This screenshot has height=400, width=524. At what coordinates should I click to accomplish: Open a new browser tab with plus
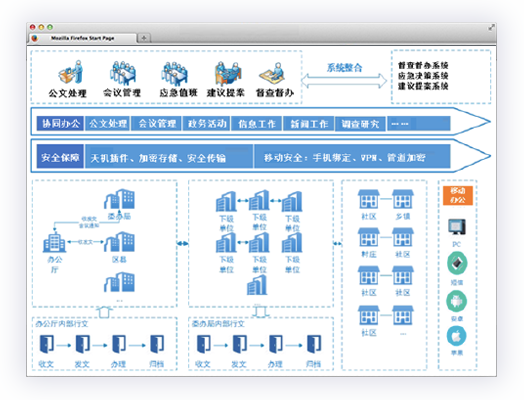coord(144,38)
